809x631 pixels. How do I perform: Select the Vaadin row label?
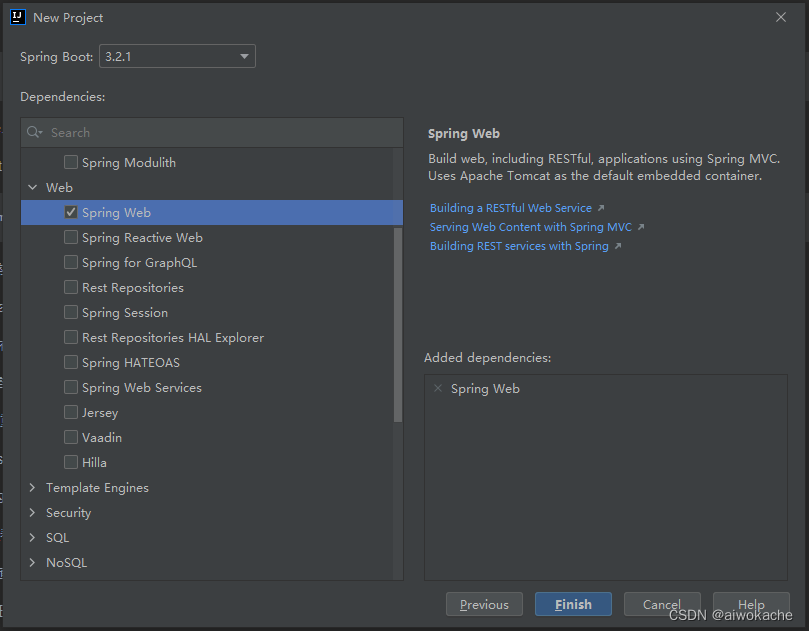(x=102, y=438)
